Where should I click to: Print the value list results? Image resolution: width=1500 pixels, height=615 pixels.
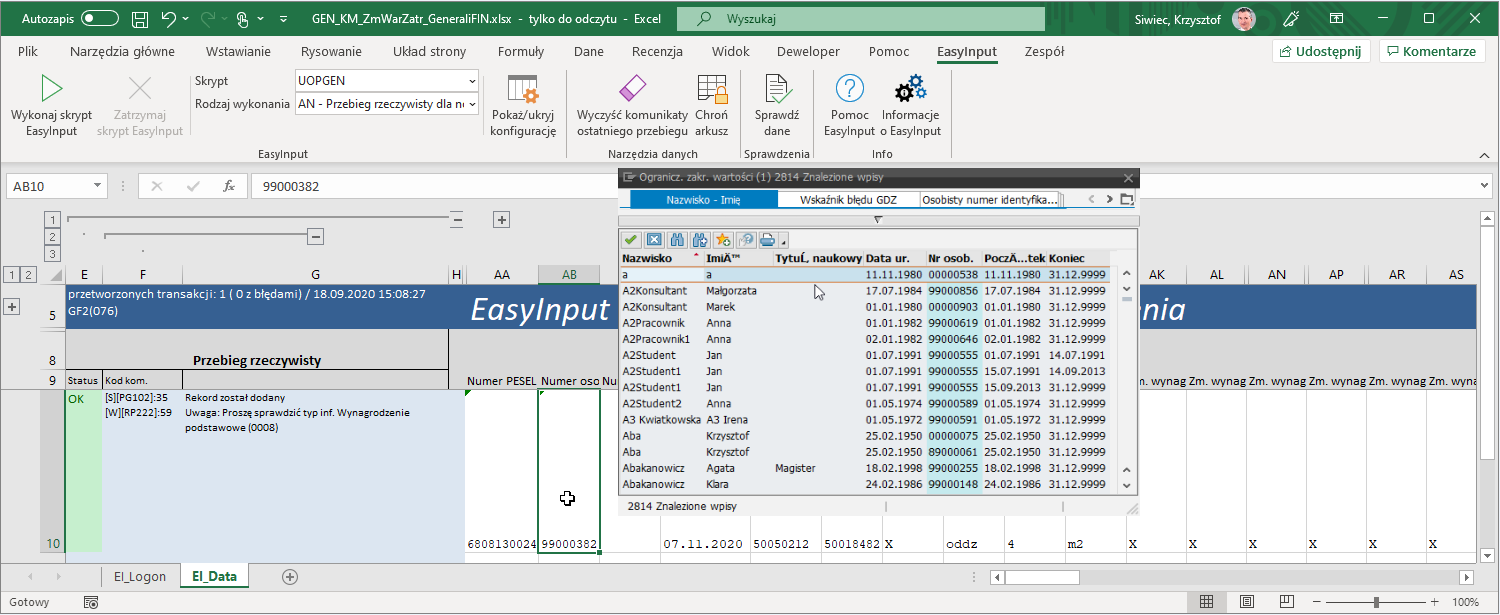767,239
